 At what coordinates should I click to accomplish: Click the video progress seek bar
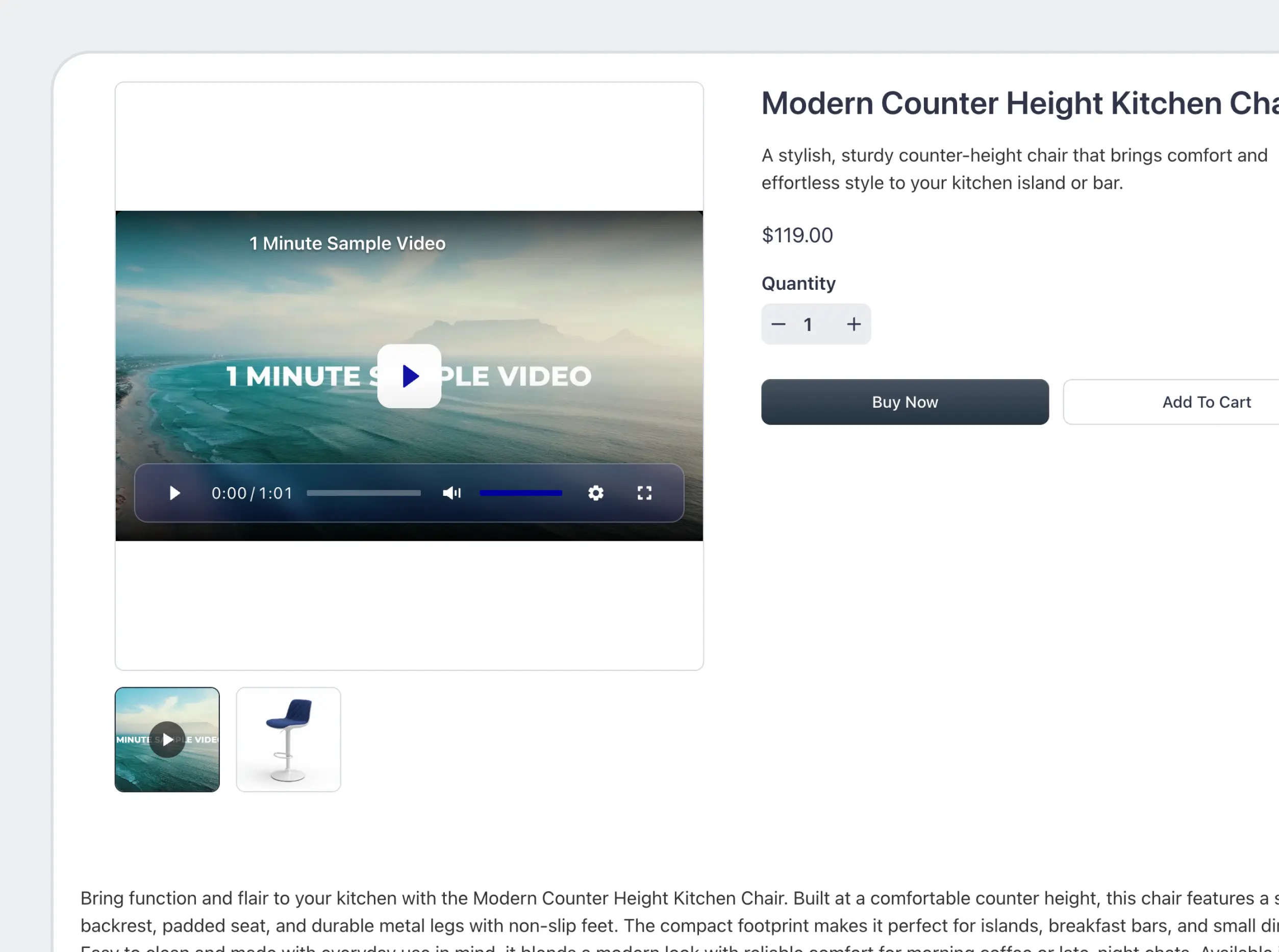point(364,493)
